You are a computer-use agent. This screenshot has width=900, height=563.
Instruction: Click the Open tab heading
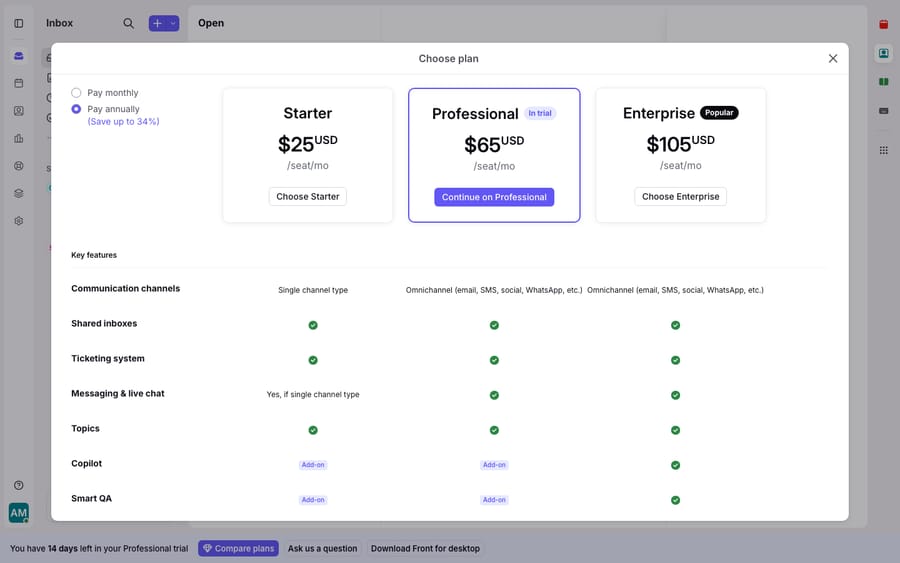click(211, 23)
